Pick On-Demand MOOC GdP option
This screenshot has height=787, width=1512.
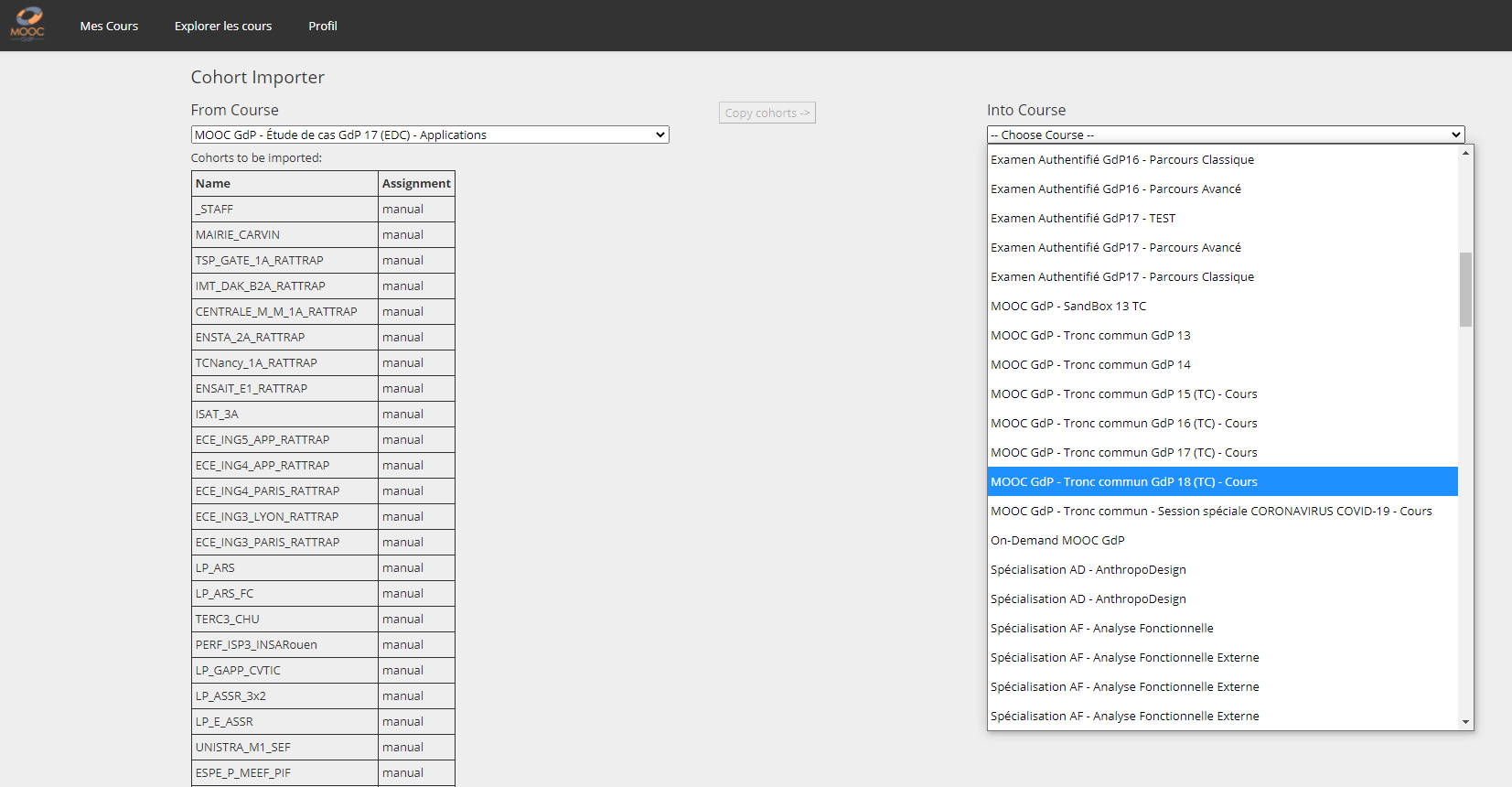(1057, 541)
